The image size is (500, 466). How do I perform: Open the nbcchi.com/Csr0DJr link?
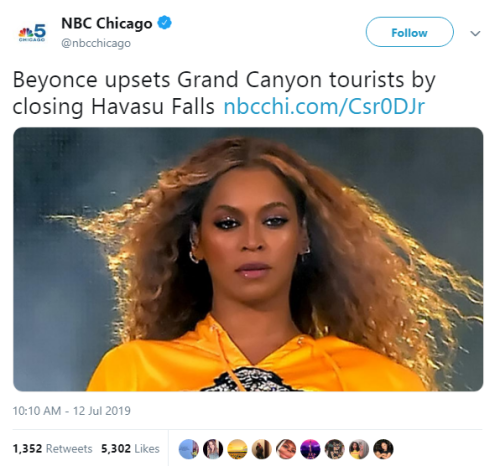[x=324, y=107]
